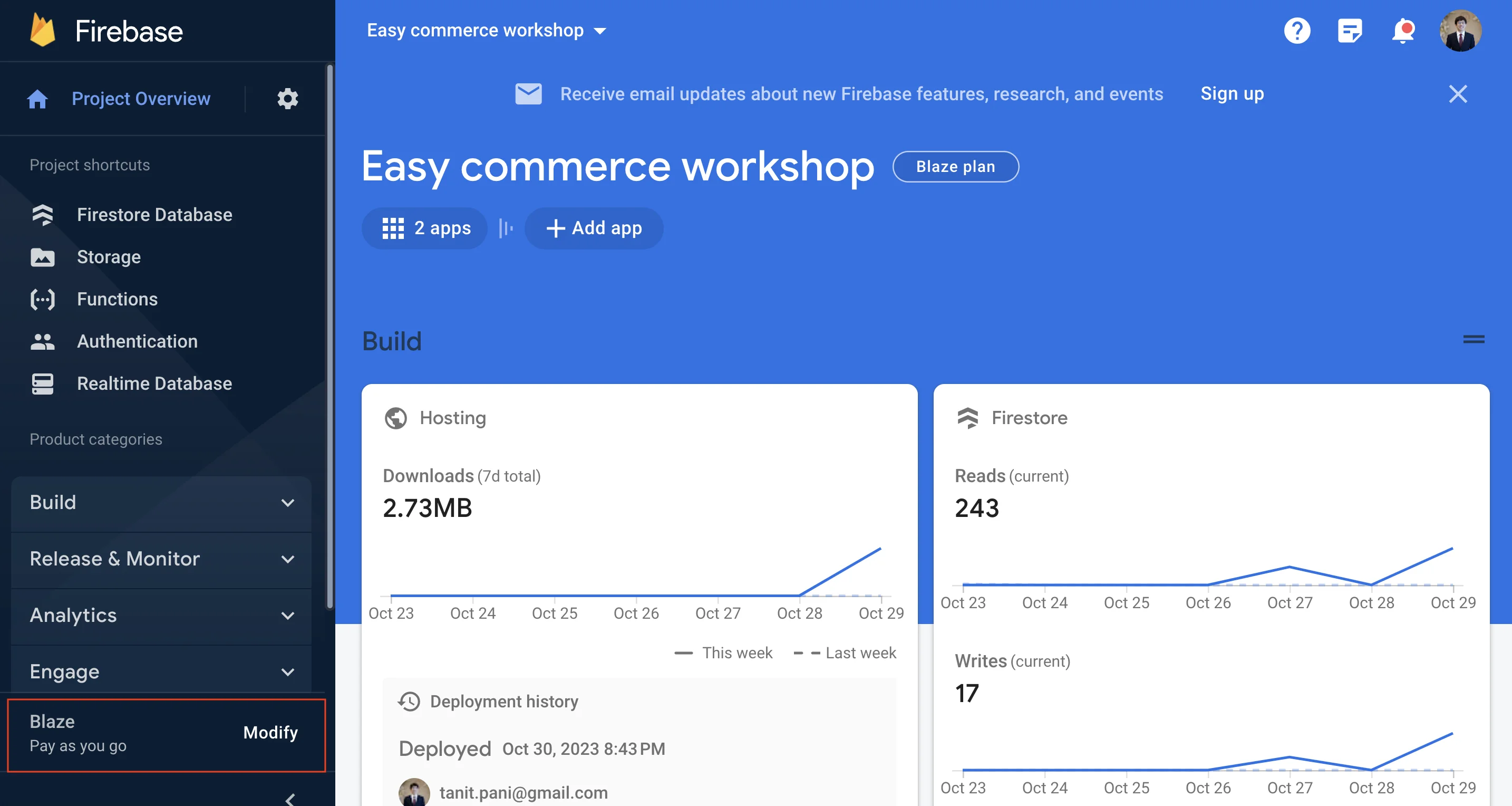Expand the Release & Monitor category
This screenshot has height=806, width=1512.
tap(161, 559)
